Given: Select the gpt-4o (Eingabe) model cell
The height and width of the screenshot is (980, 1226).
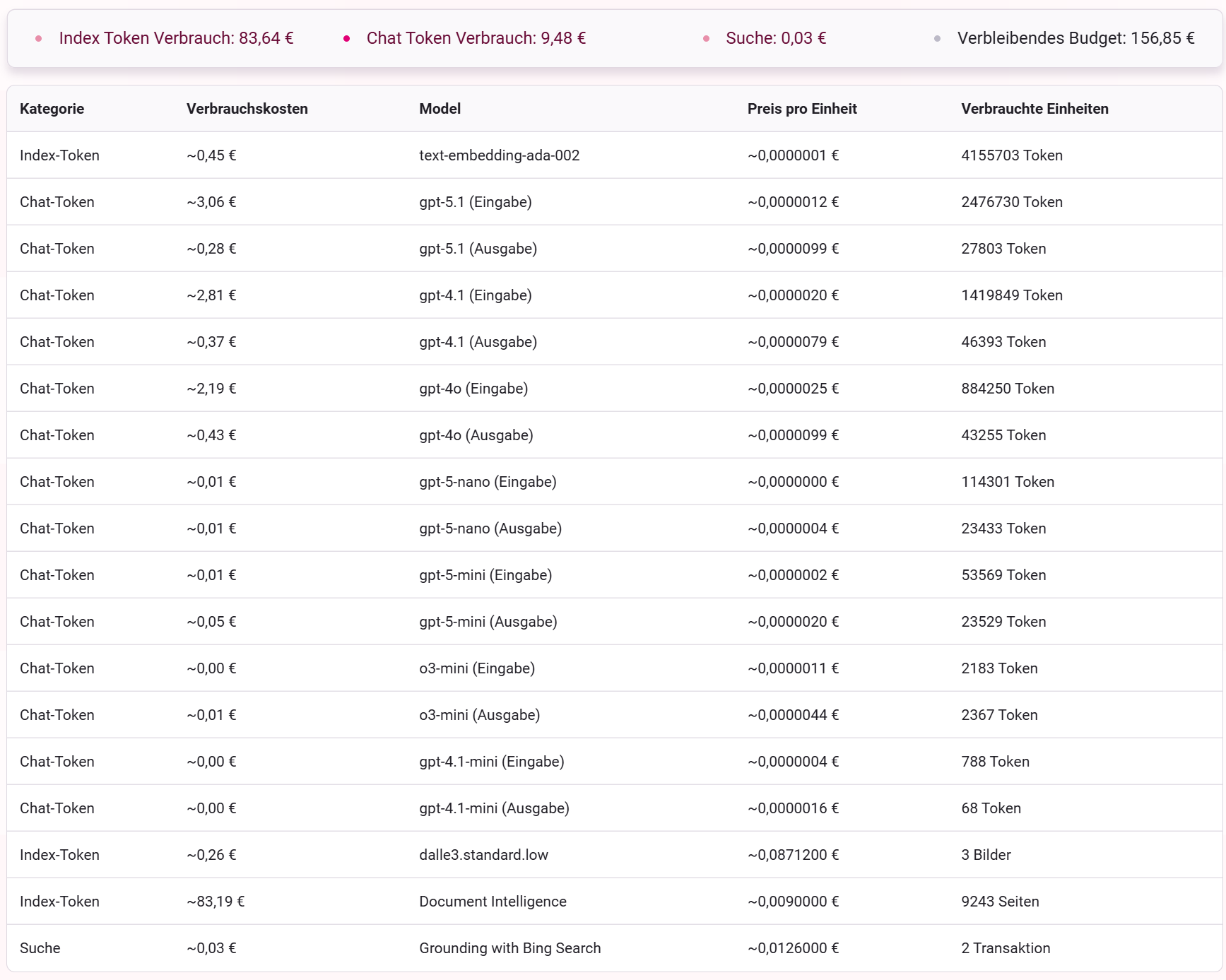Looking at the screenshot, I should point(473,389).
